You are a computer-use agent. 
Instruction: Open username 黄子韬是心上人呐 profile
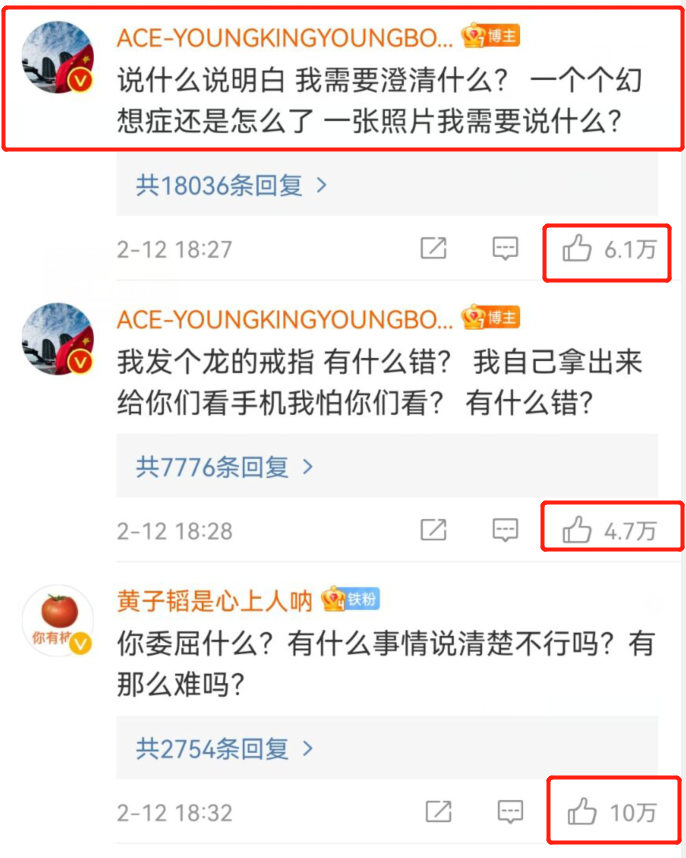pos(214,601)
